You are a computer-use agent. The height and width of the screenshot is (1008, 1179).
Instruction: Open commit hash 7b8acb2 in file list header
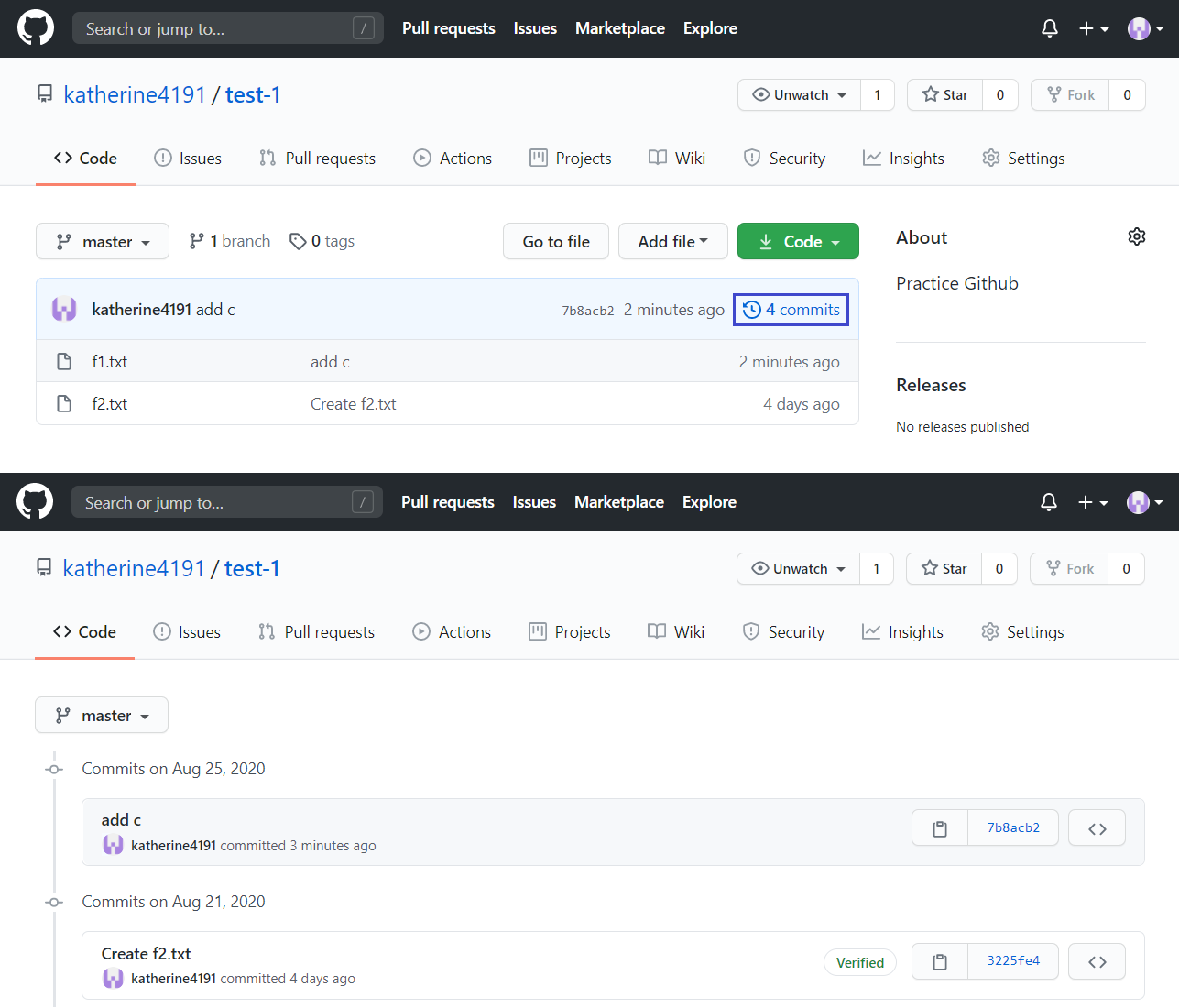(588, 311)
